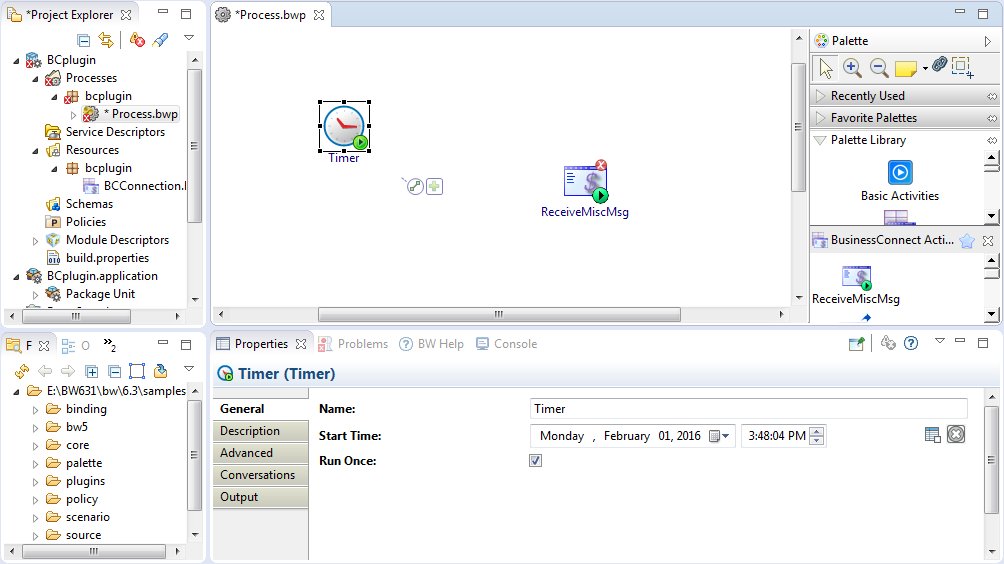The width and height of the screenshot is (1004, 564).
Task: Select Policies folder in tree
Action: coord(86,222)
